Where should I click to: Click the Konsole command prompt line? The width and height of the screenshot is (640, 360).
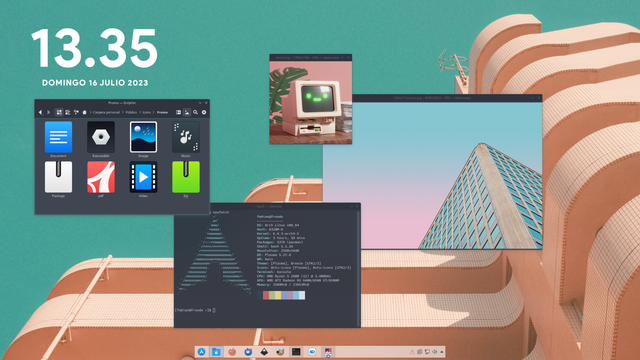point(195,310)
